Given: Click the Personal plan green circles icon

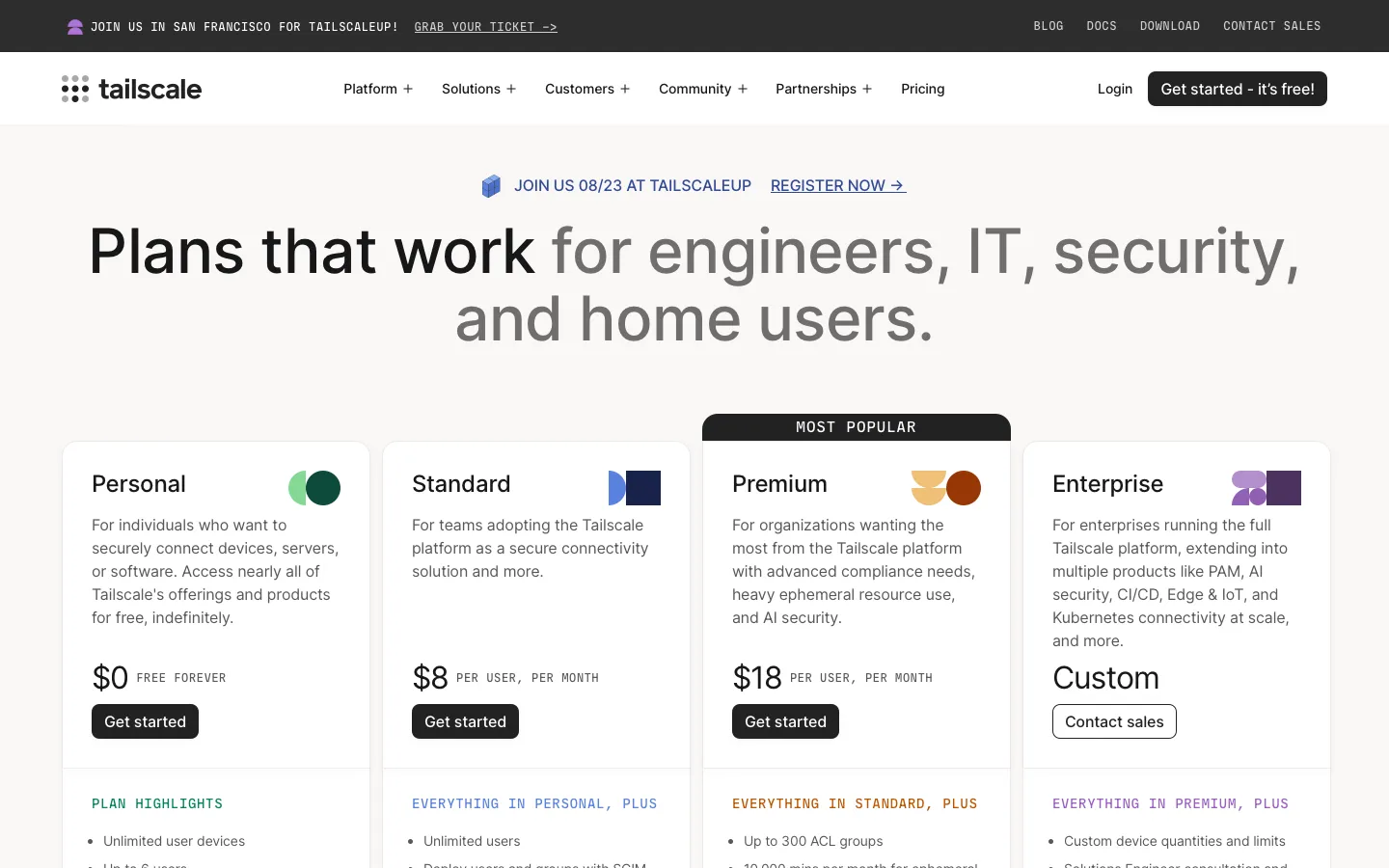Looking at the screenshot, I should pos(314,488).
